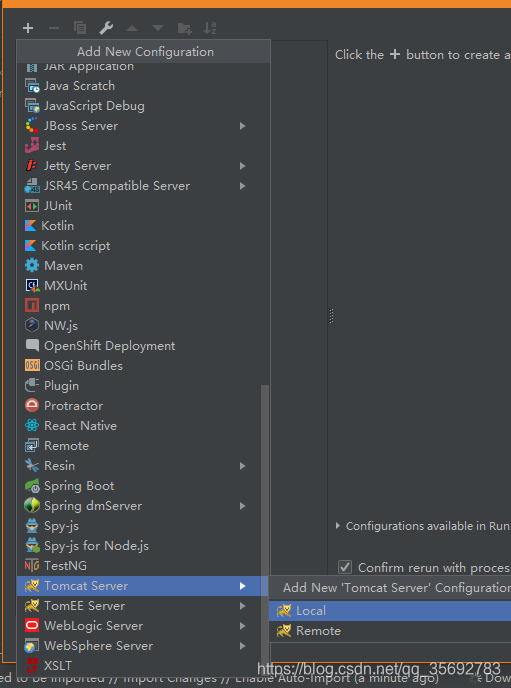Click the XSLT icon
This screenshot has width=511, height=688.
tap(32, 666)
